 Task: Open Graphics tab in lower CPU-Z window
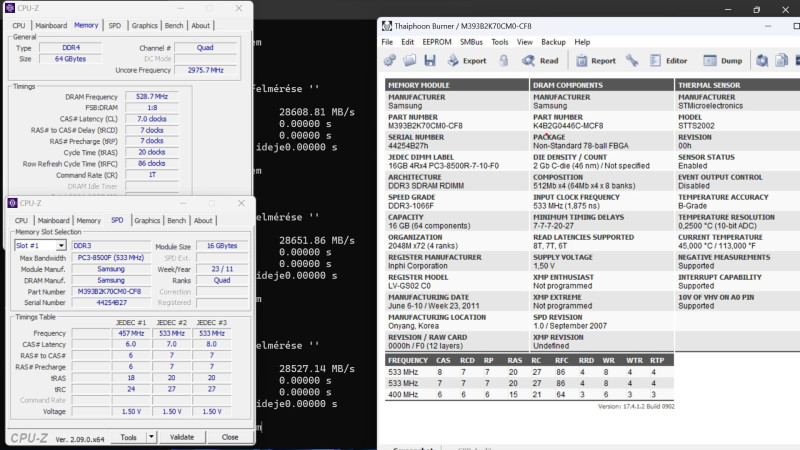coord(147,220)
